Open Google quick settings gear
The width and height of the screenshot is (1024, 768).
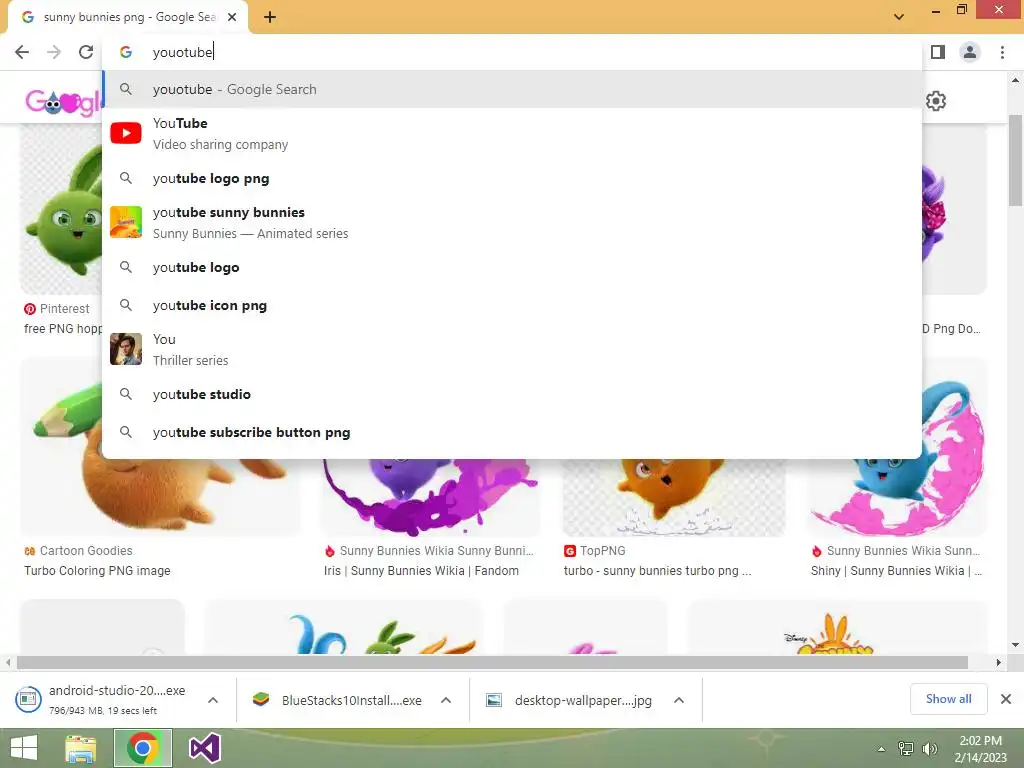(936, 101)
